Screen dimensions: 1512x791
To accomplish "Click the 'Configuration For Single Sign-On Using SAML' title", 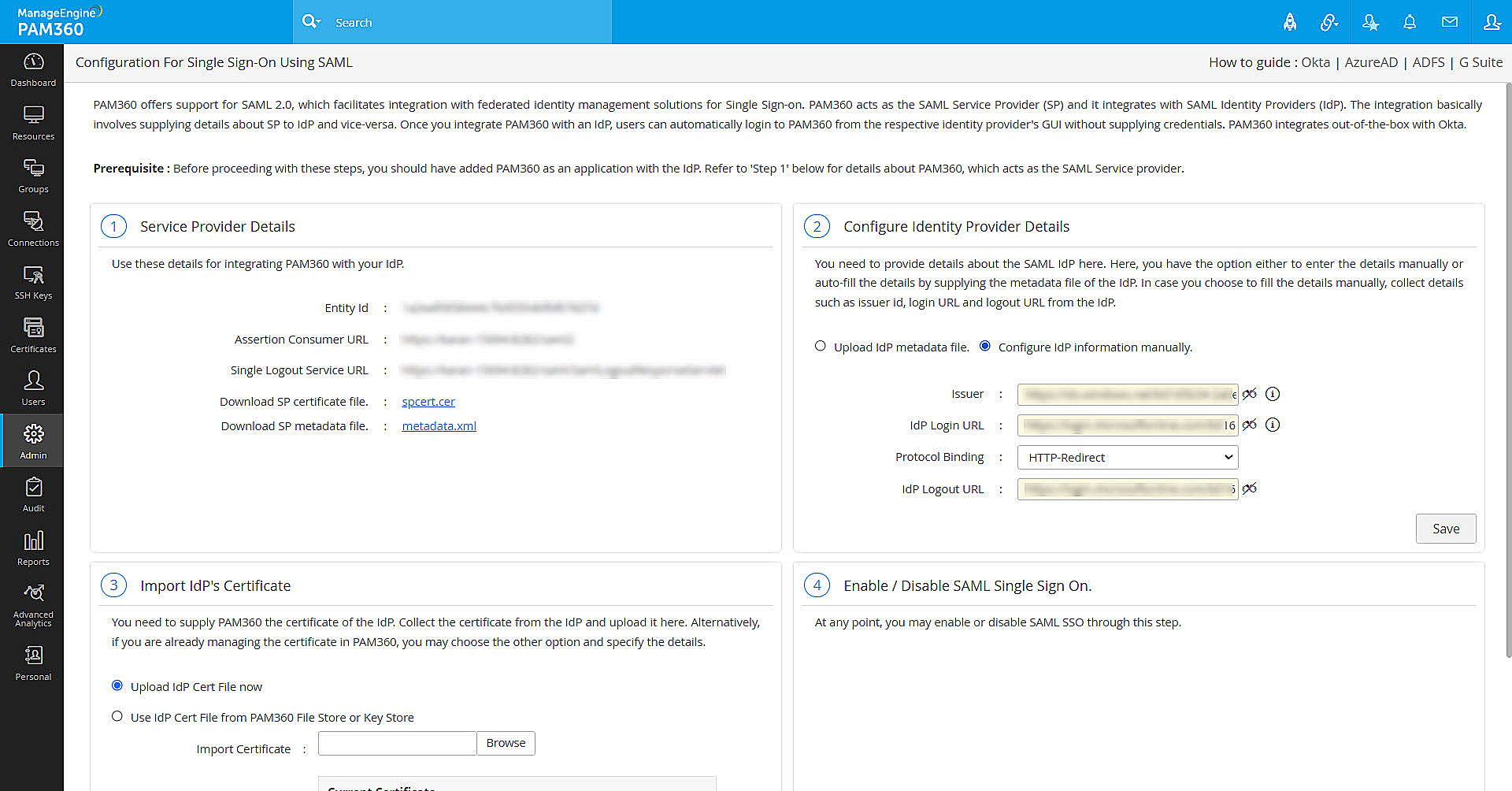I will 214,62.
